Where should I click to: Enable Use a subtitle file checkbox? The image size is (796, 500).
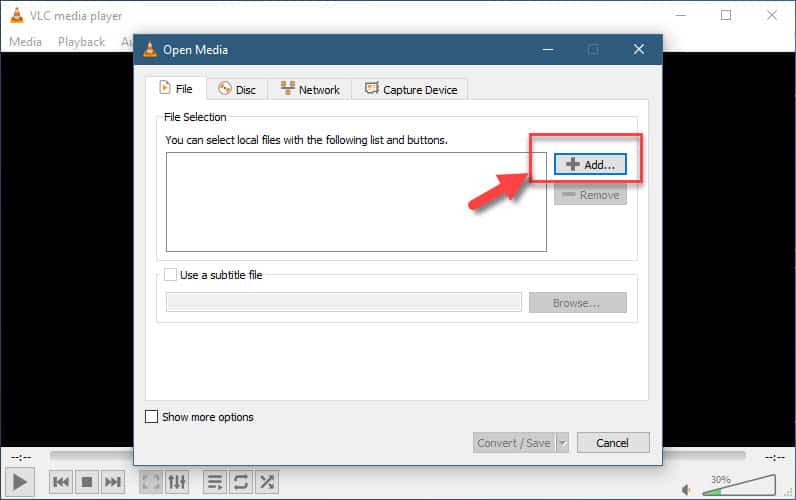tap(171, 275)
